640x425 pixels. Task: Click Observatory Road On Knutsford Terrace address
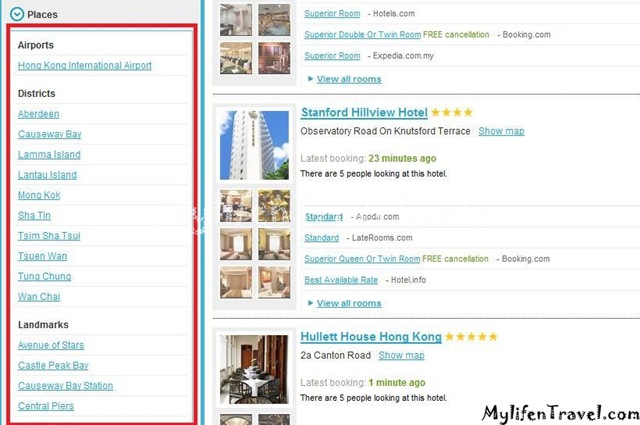(385, 131)
